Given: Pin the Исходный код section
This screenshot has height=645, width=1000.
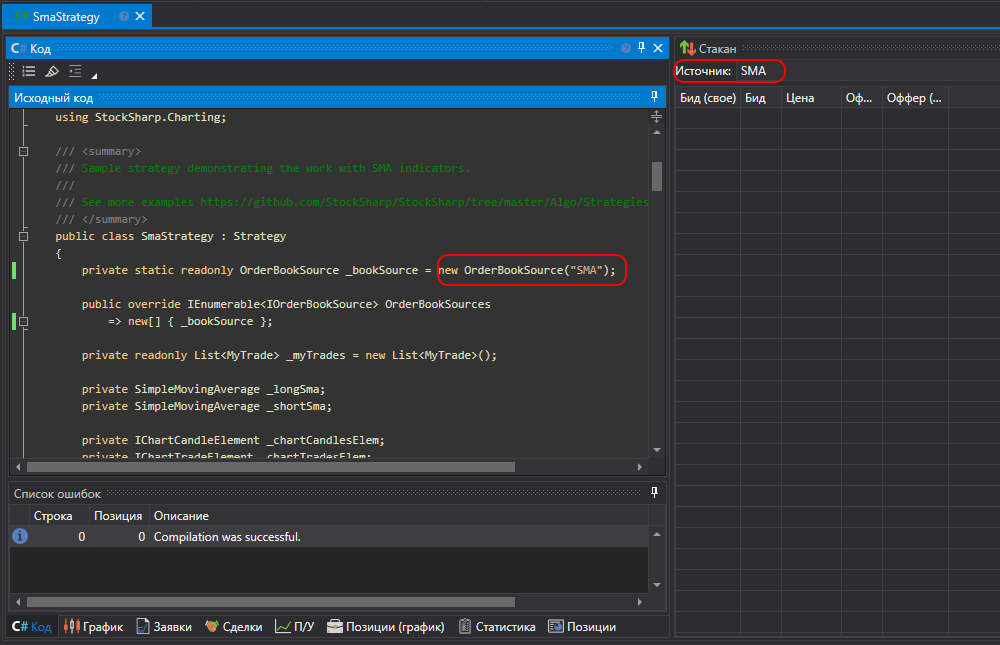Looking at the screenshot, I should (654, 96).
